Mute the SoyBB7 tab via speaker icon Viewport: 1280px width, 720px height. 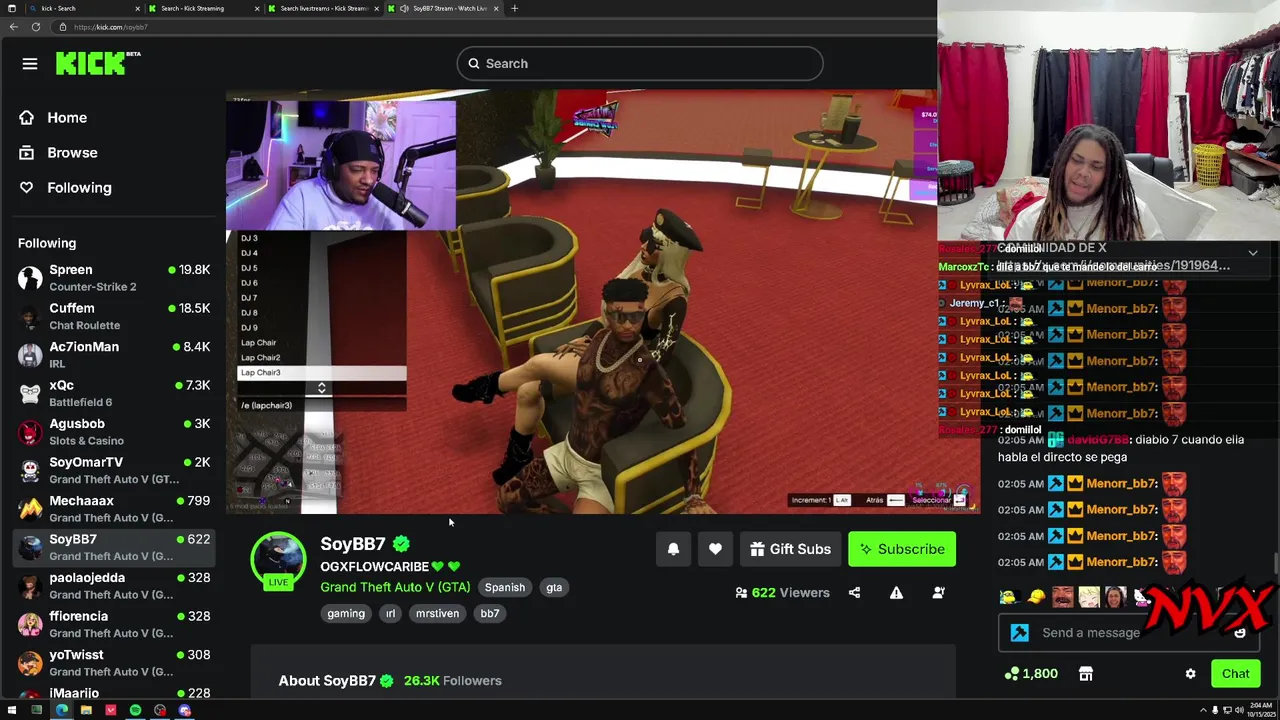404,8
